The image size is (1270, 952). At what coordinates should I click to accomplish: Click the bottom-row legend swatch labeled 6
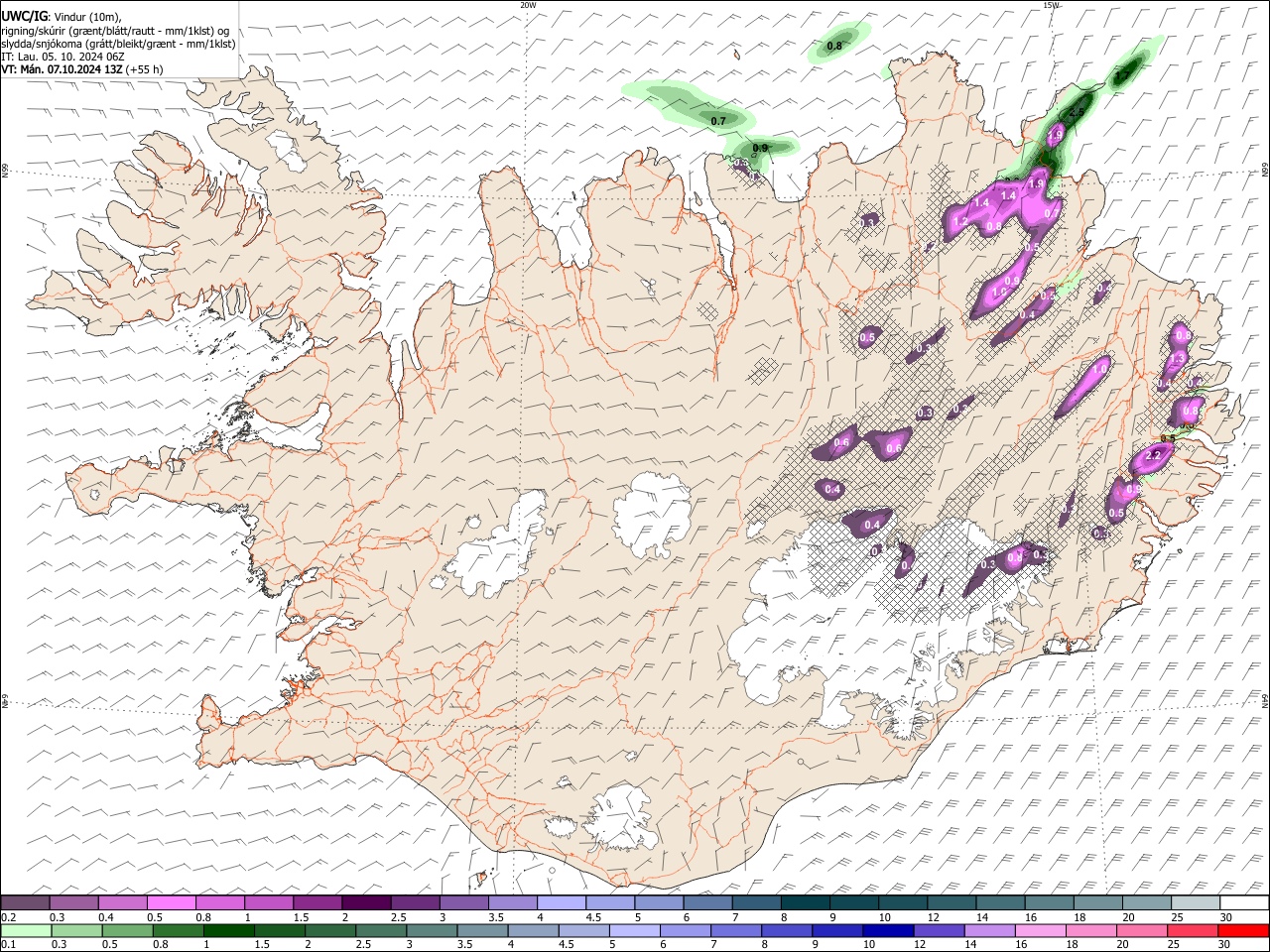point(686,930)
